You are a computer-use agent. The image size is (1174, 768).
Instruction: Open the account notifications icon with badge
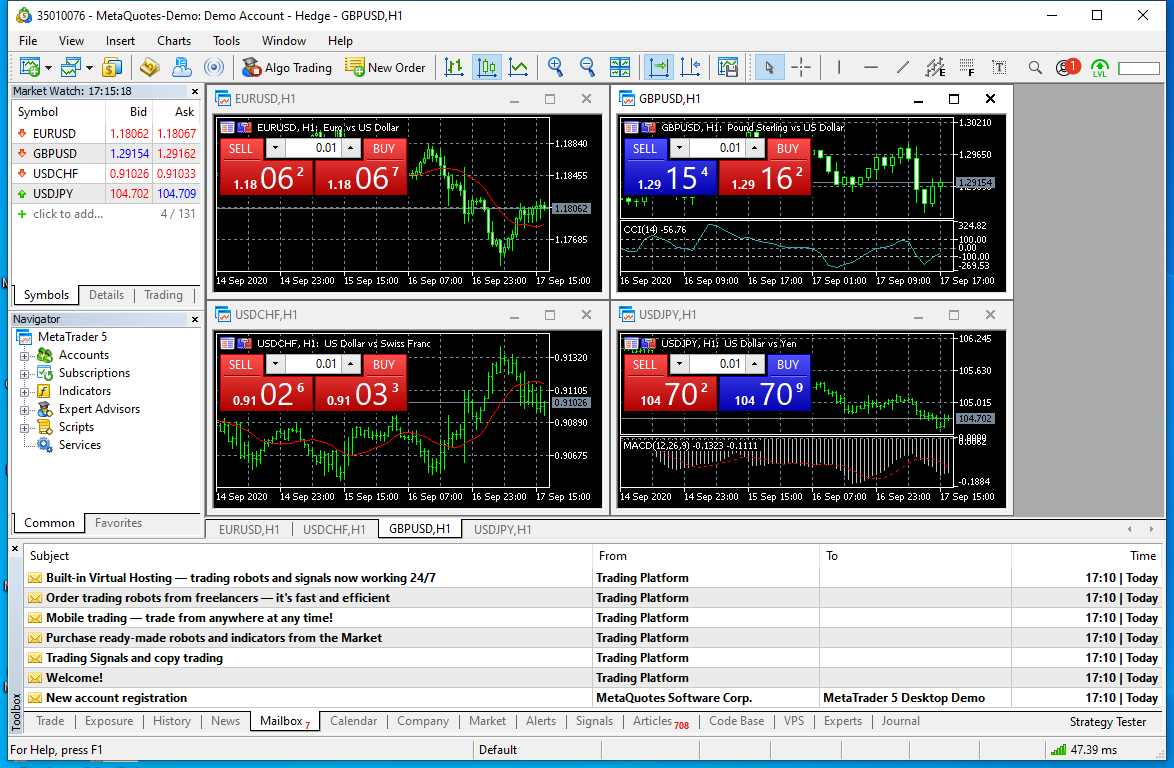point(1068,67)
